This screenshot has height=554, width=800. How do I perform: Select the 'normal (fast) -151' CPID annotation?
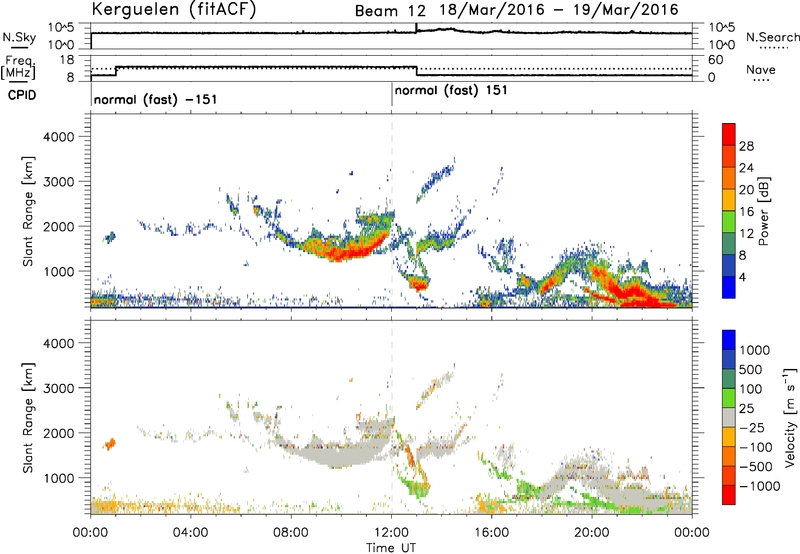[x=156, y=99]
